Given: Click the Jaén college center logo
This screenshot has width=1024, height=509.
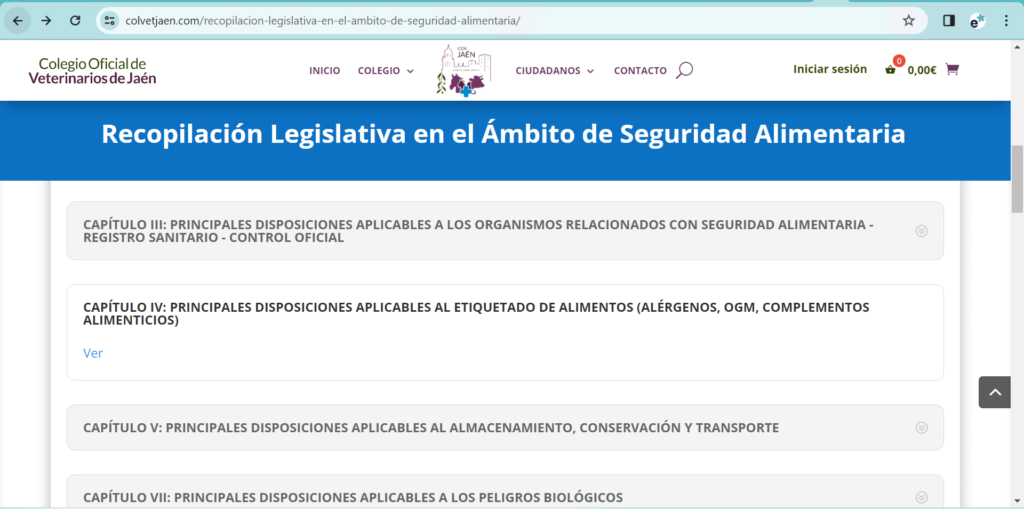Looking at the screenshot, I should (462, 70).
